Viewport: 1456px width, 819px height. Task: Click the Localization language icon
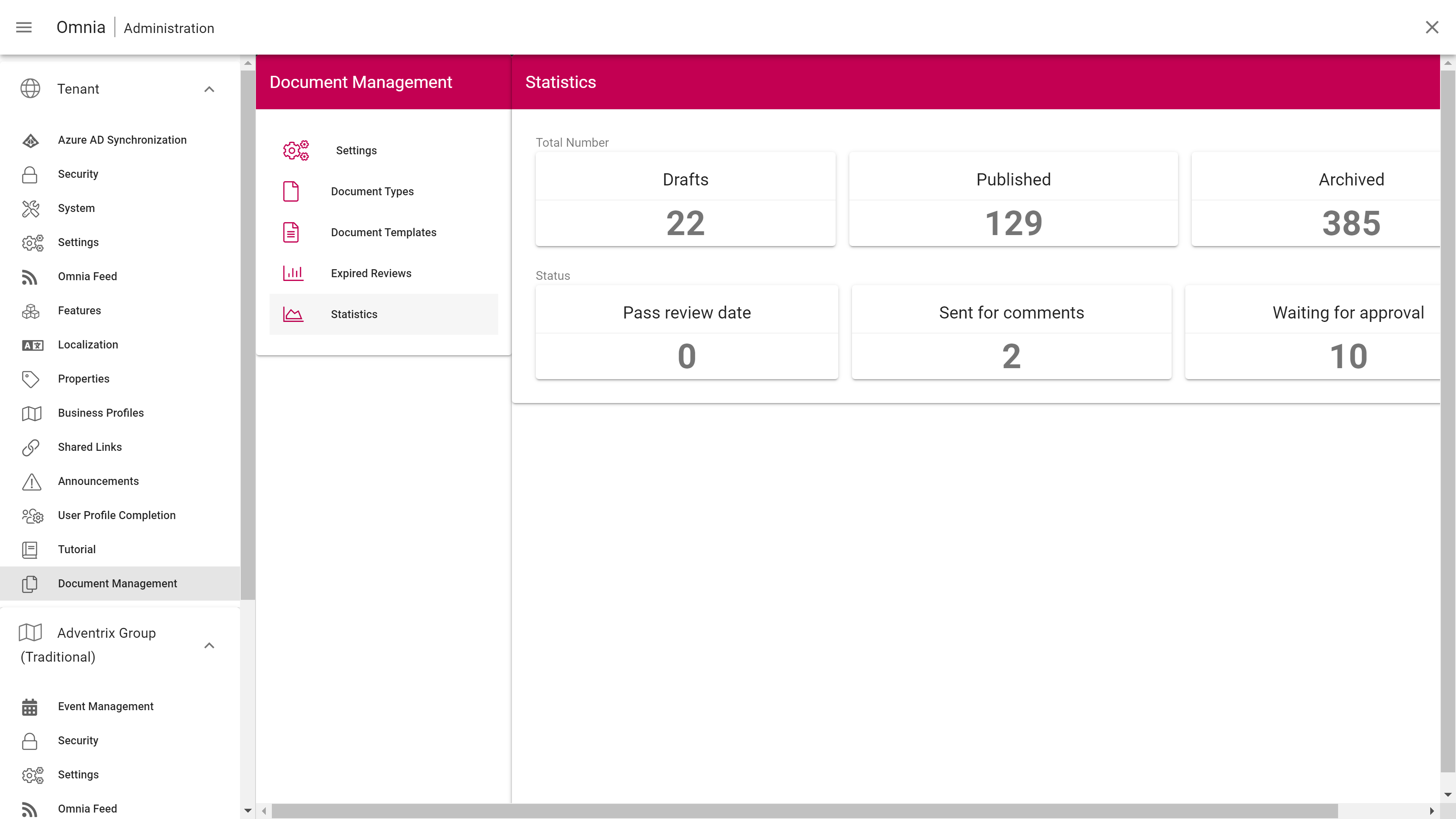tap(32, 345)
